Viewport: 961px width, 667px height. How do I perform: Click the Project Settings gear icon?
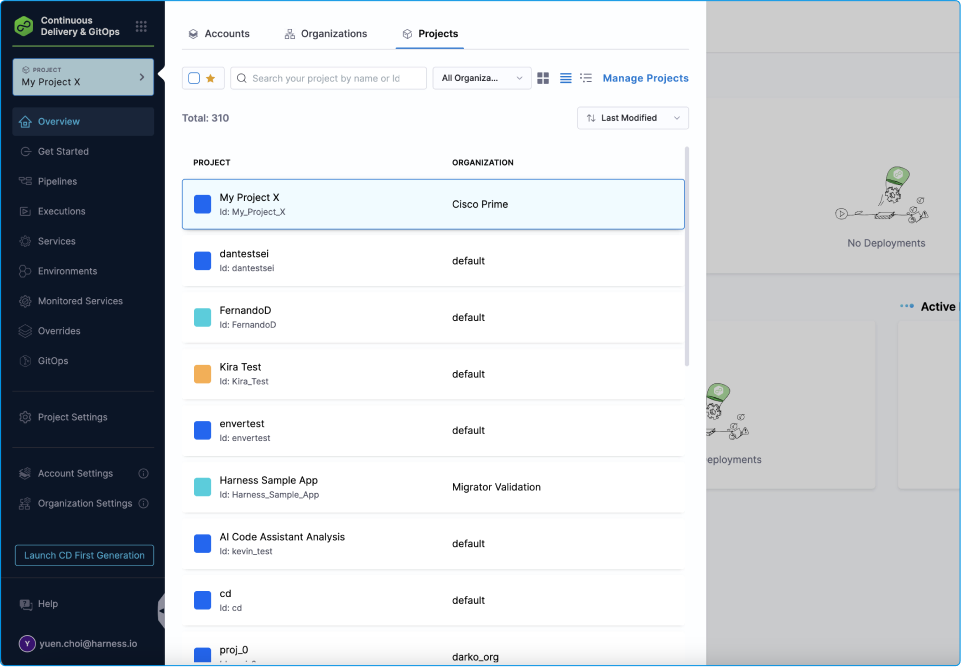25,417
